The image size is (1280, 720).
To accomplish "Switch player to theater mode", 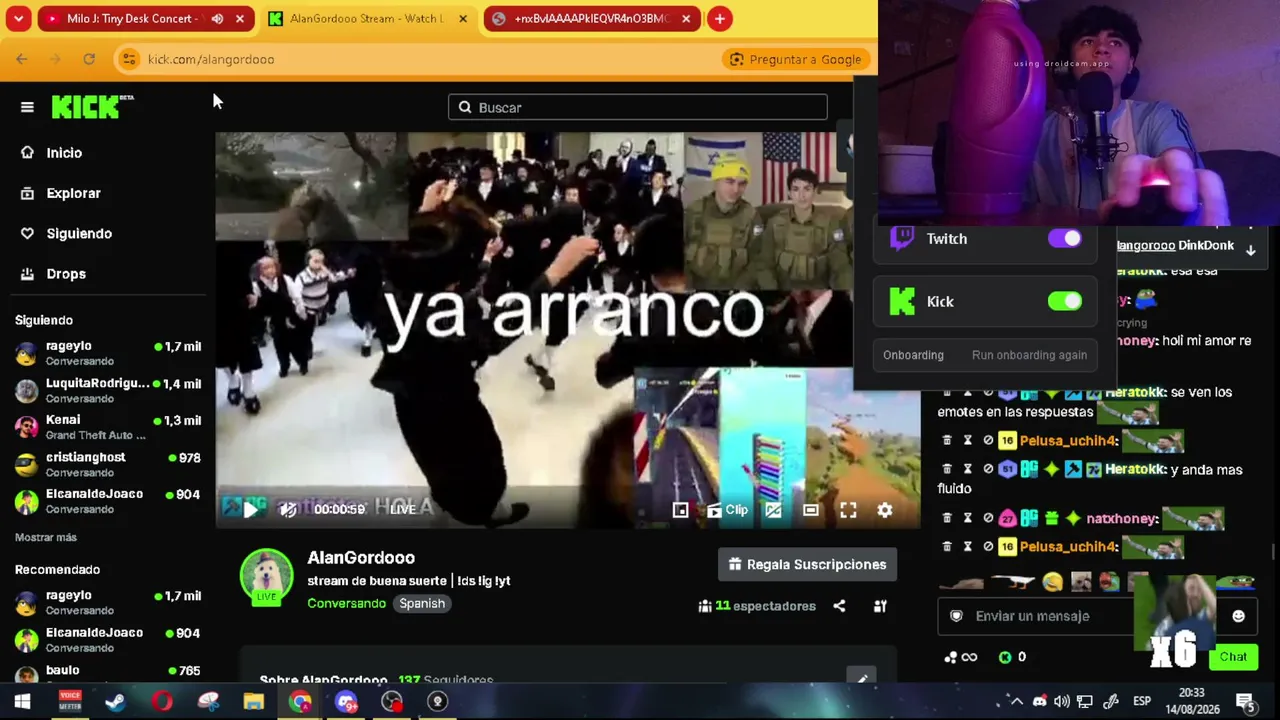I will 811,510.
